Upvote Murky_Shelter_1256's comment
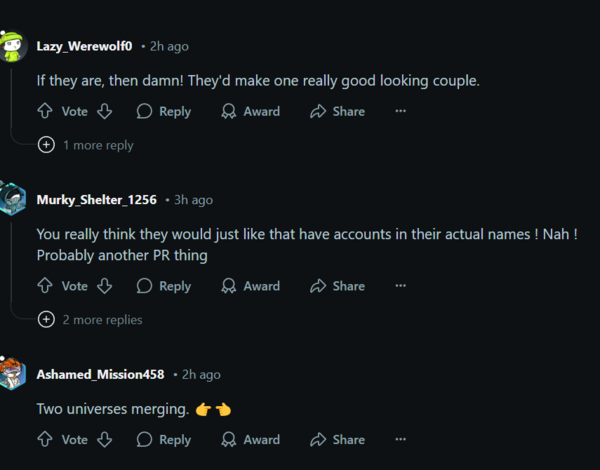Image resolution: width=600 pixels, height=470 pixels. pos(44,286)
